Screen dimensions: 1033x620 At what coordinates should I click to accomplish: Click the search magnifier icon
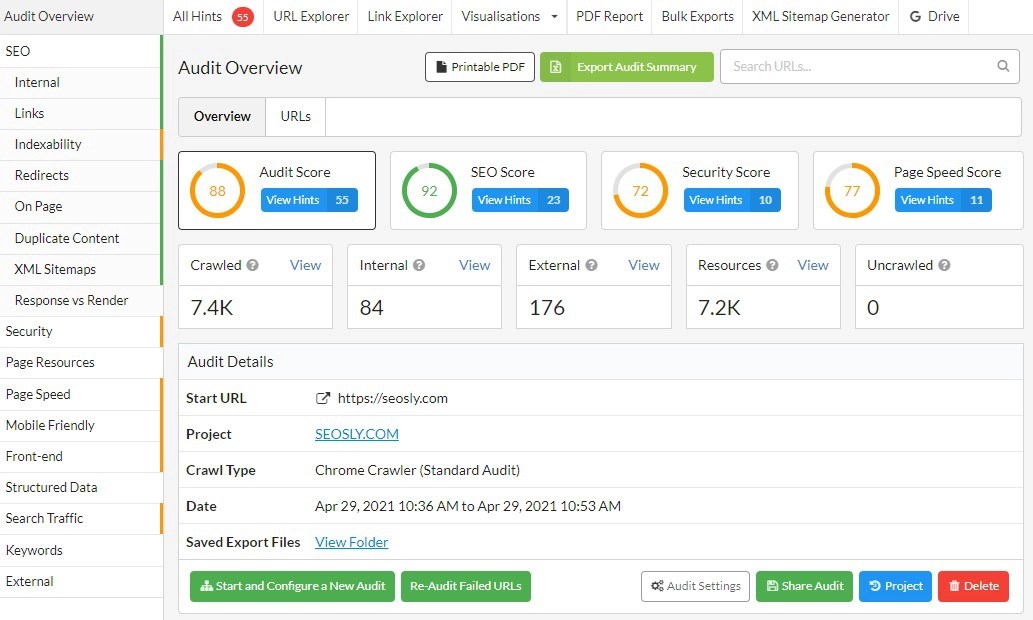pyautogui.click(x=1003, y=66)
